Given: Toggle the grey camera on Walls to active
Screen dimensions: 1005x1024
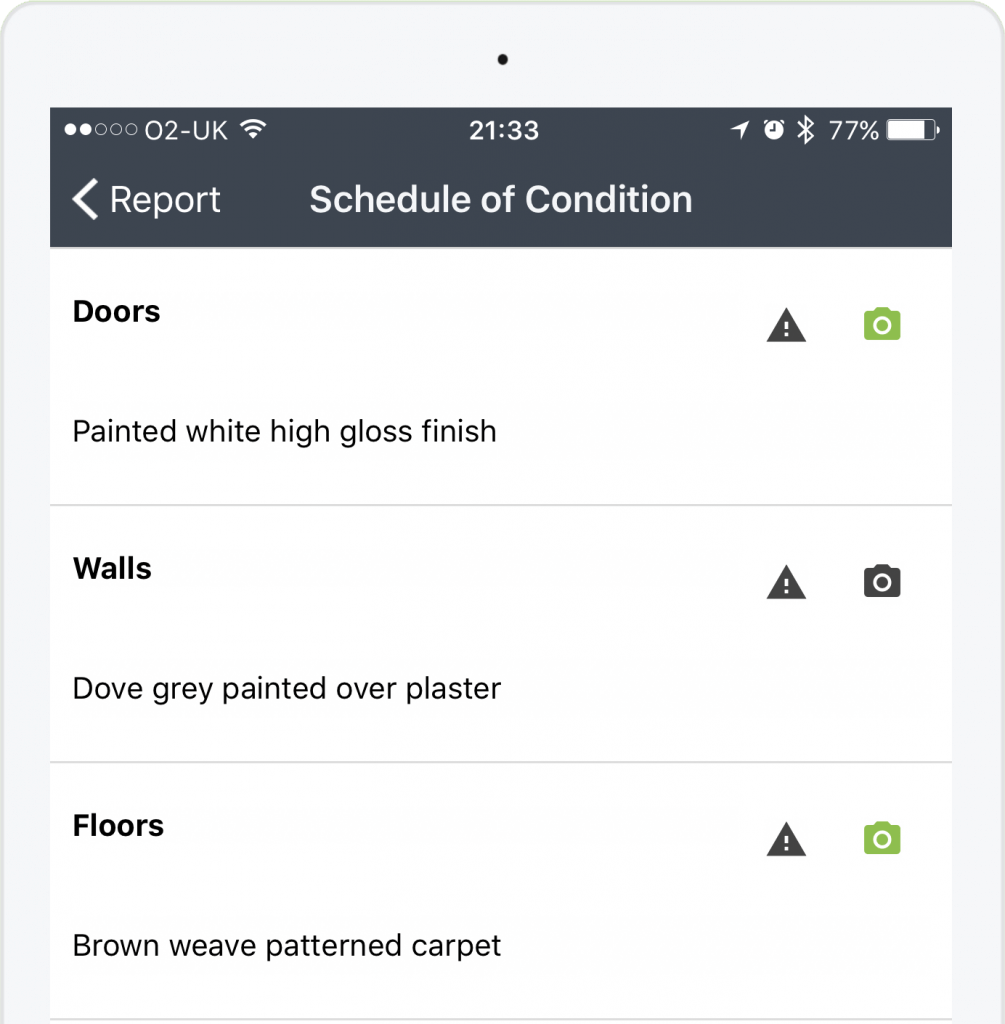Looking at the screenshot, I should tap(881, 581).
